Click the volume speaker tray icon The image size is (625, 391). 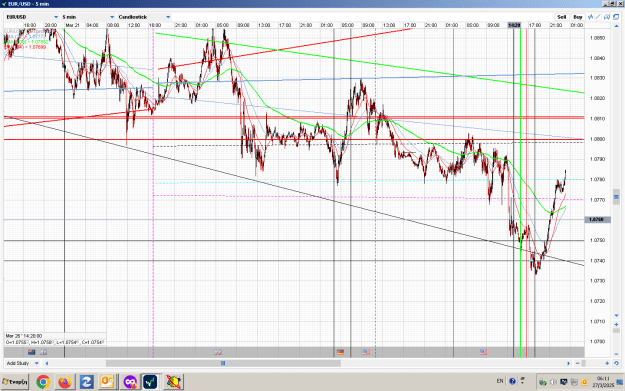(x=553, y=382)
